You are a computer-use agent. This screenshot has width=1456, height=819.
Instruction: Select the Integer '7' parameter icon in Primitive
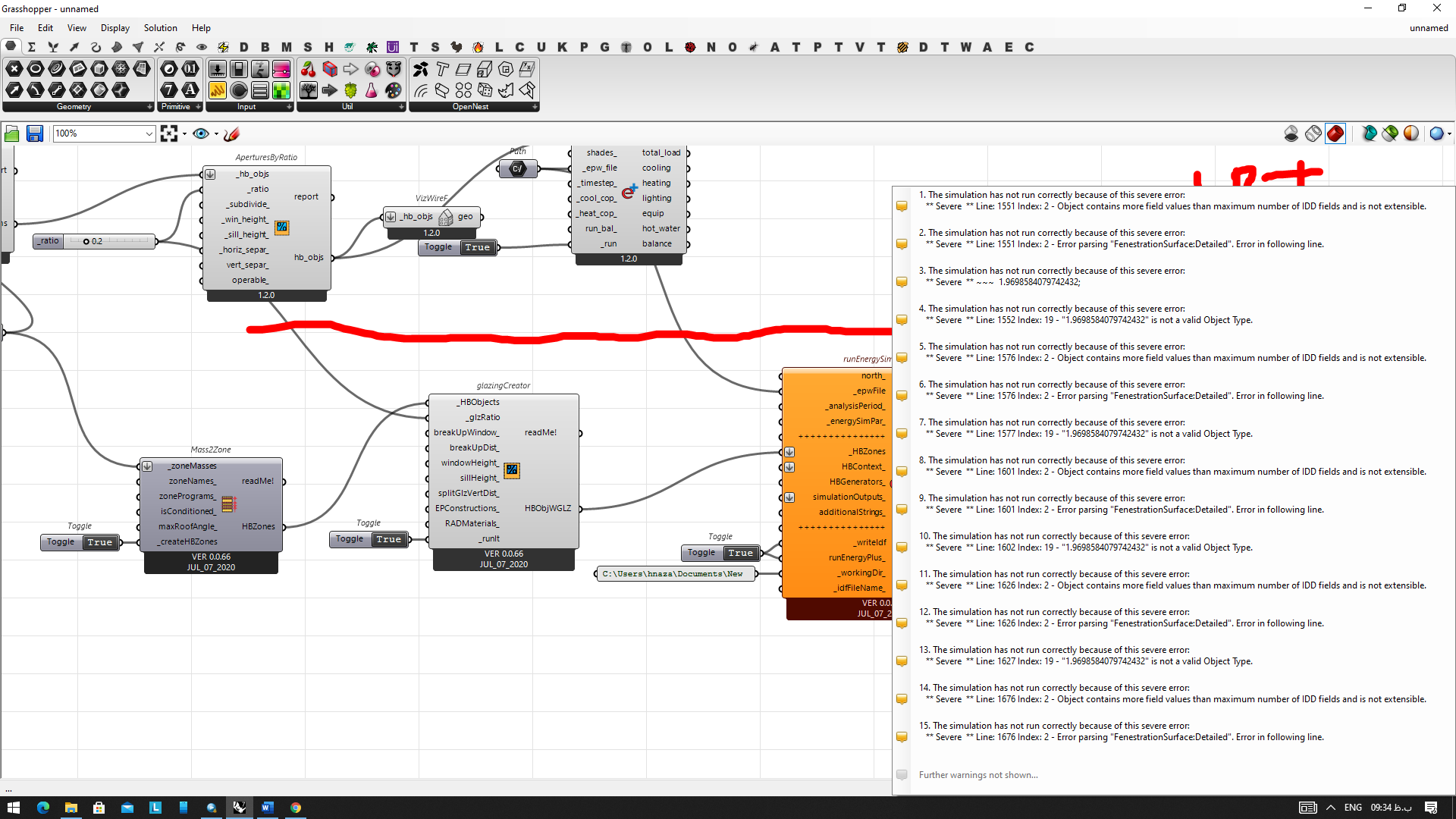(x=169, y=90)
